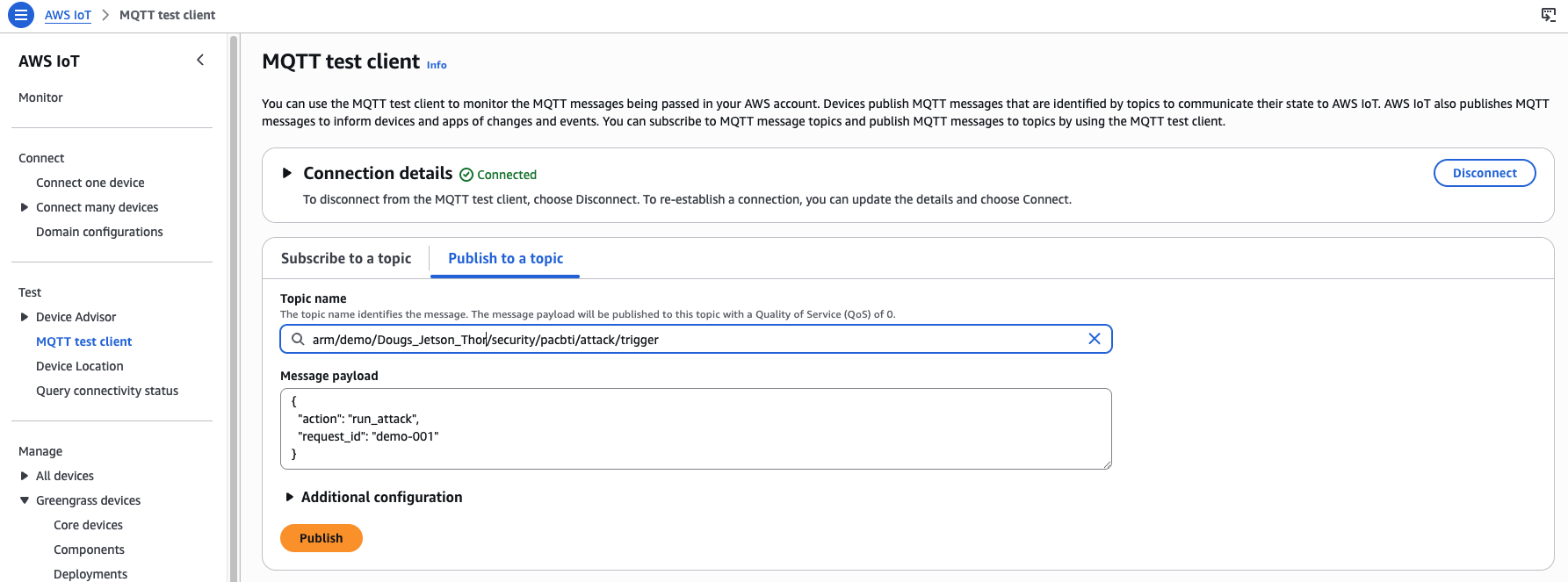Click the Connected status indicator
The height and width of the screenshot is (582, 1568).
(498, 175)
